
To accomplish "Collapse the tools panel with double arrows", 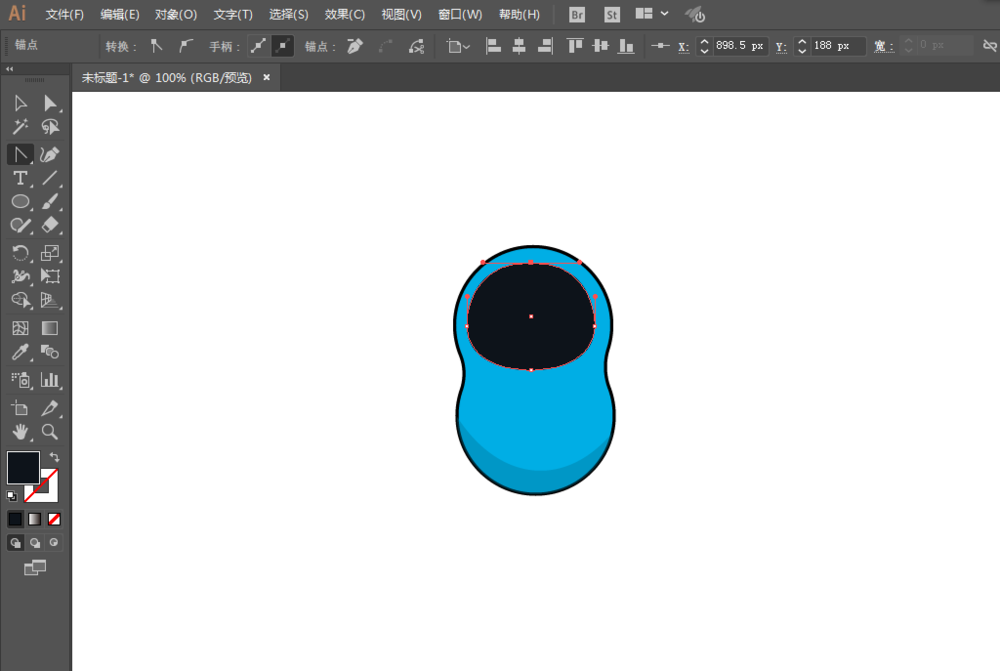I will click(x=10, y=68).
